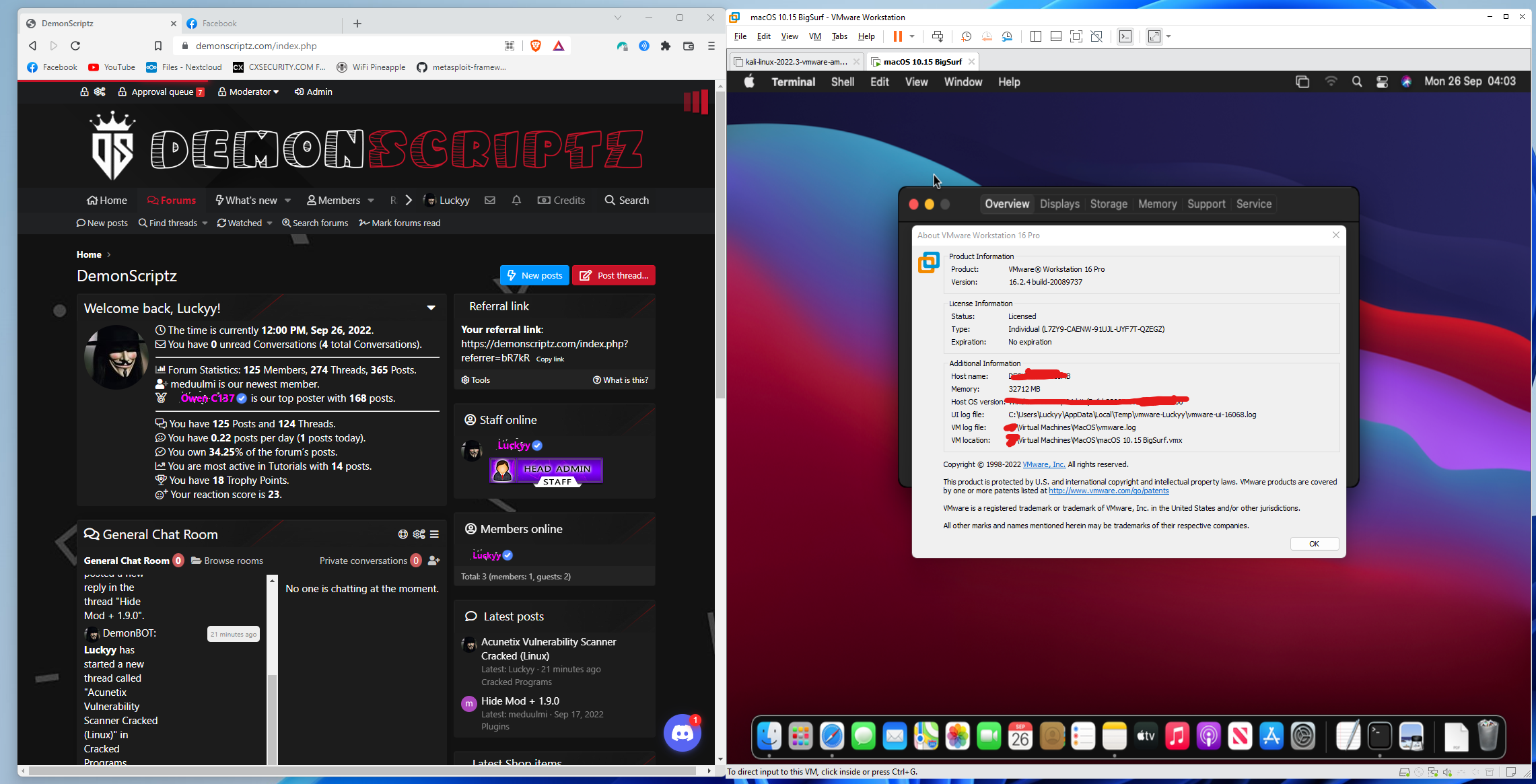Bookmark this page icon in address bar
Viewport: 1536px width, 784px height.
[158, 46]
